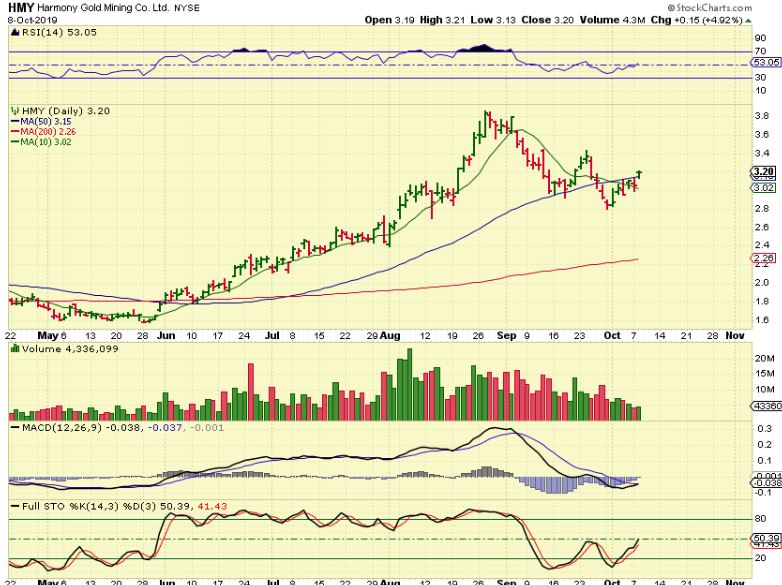Click the green up-arrow next to Chg percentage
The height and width of the screenshot is (585, 782).
point(748,20)
